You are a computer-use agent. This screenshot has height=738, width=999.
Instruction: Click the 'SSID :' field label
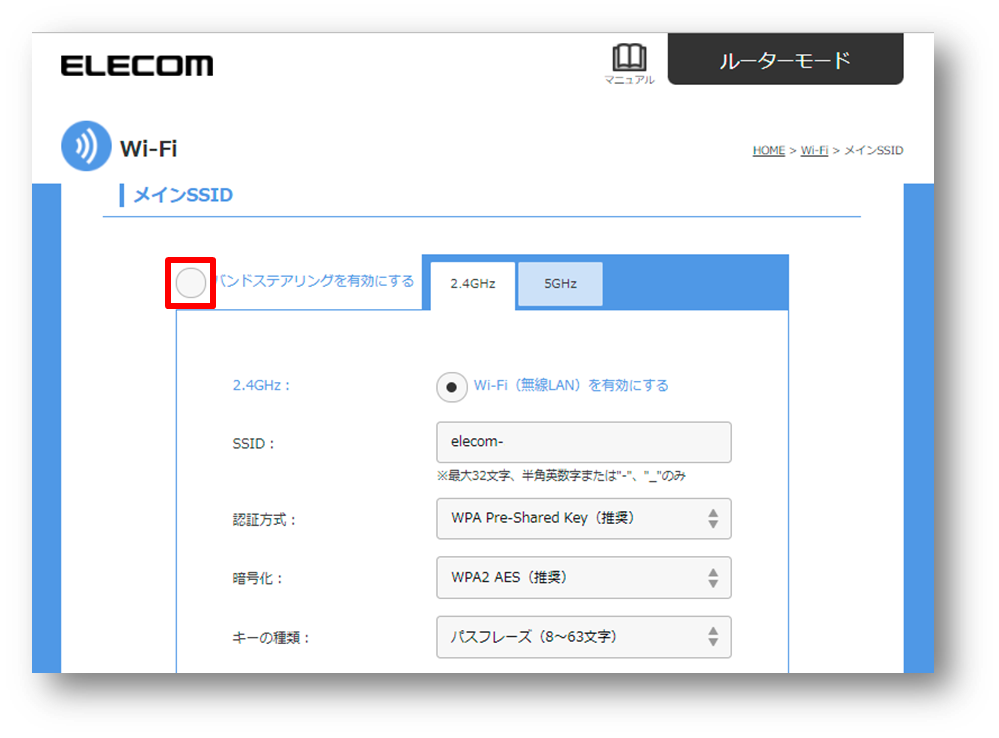coord(254,444)
